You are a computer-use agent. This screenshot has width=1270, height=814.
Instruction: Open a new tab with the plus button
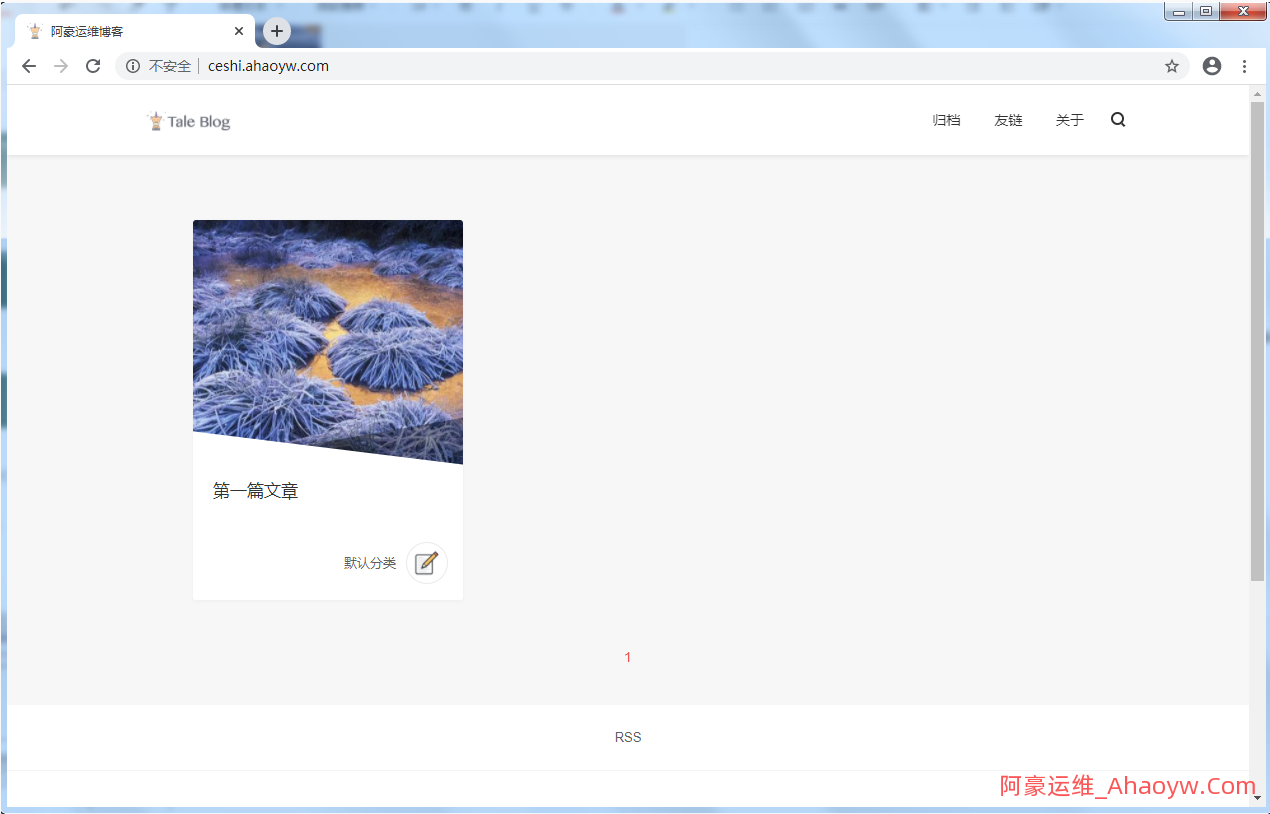(277, 31)
